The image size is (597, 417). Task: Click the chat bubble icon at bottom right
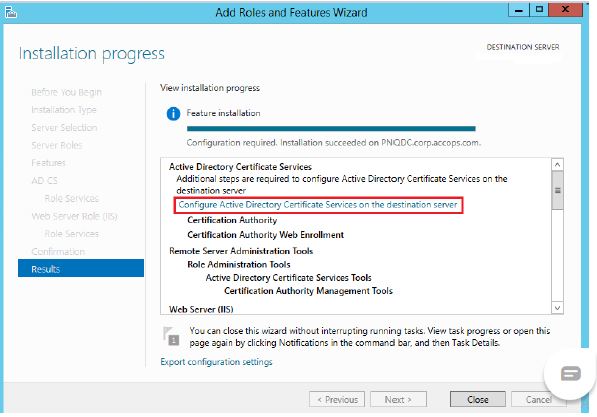[x=570, y=373]
